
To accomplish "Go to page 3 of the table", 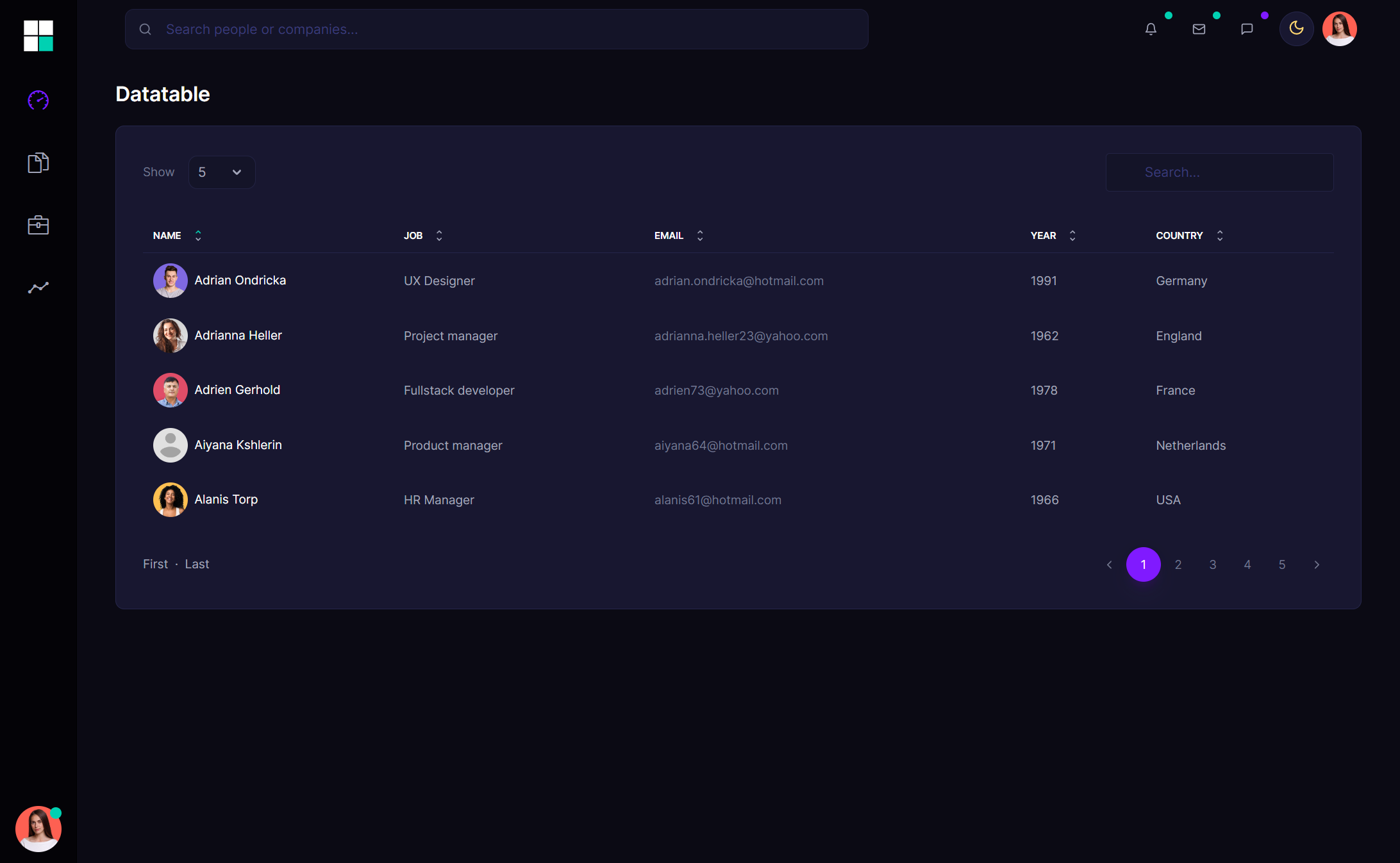I will pyautogui.click(x=1212, y=564).
